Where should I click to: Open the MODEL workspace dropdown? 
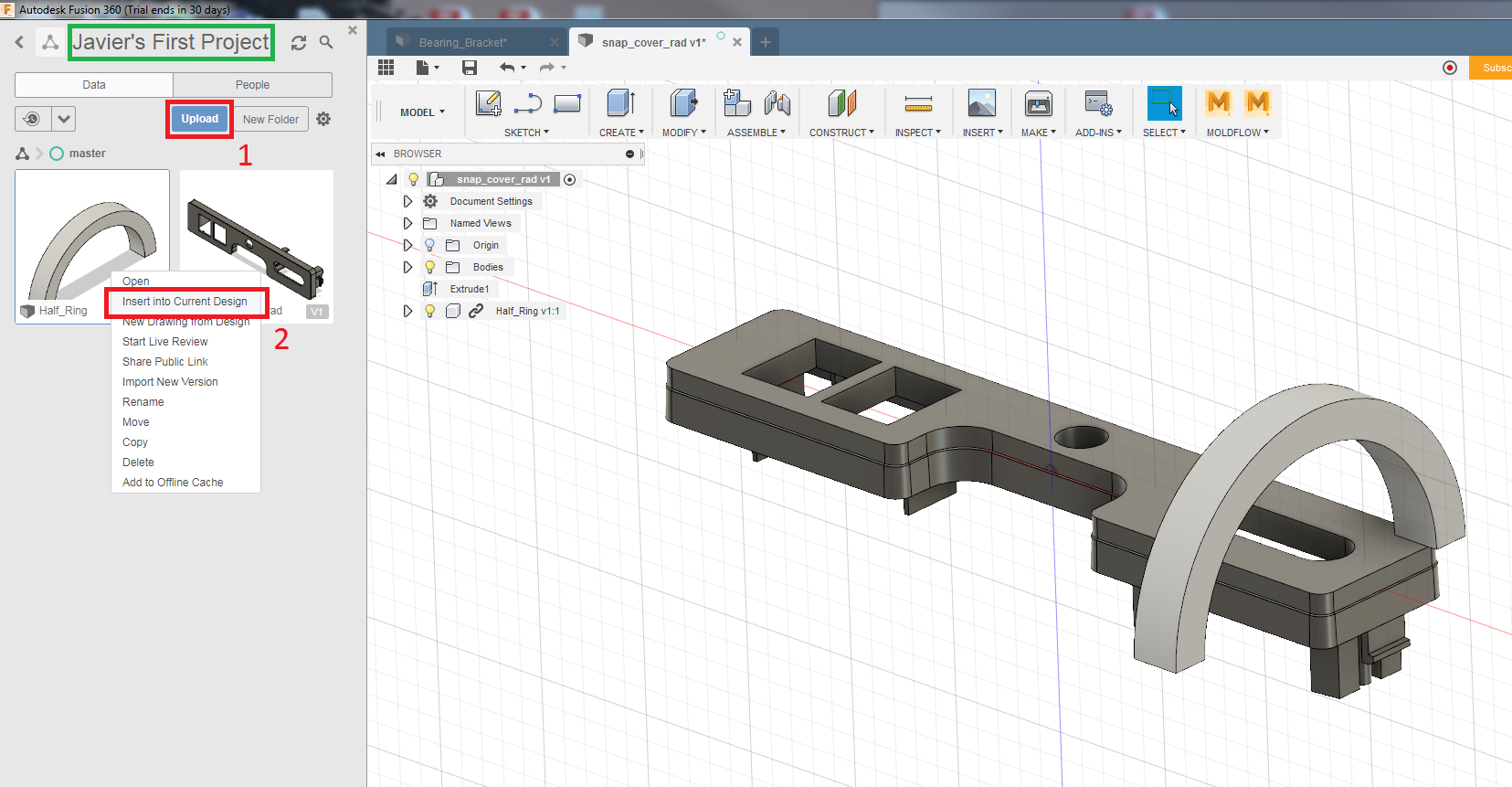click(x=422, y=112)
